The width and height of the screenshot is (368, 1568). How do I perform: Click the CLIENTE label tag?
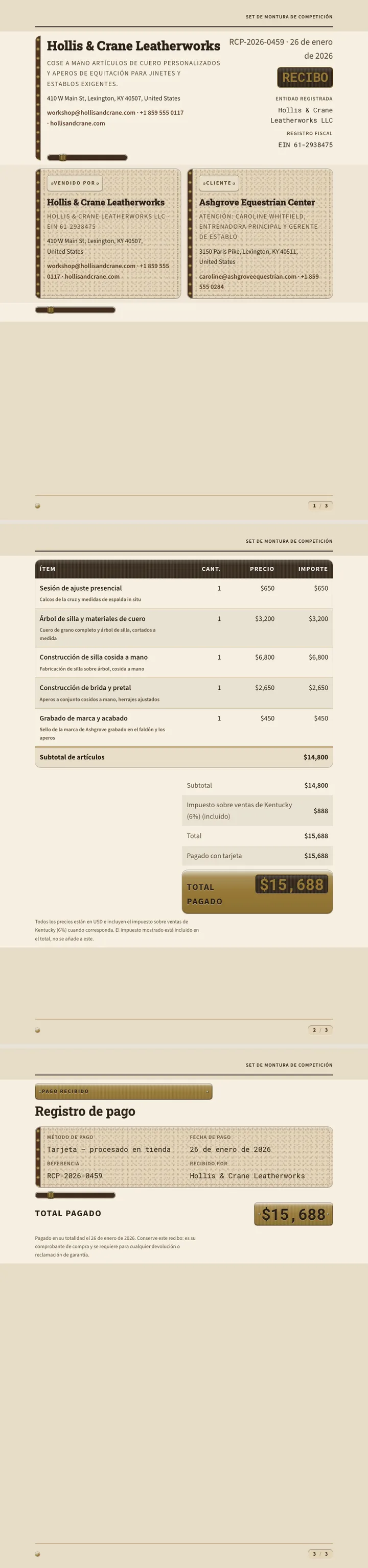point(219,183)
